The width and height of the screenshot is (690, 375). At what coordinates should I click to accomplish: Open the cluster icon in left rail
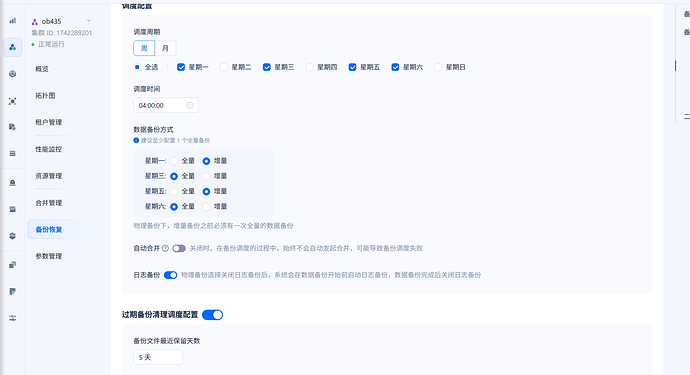click(x=12, y=47)
